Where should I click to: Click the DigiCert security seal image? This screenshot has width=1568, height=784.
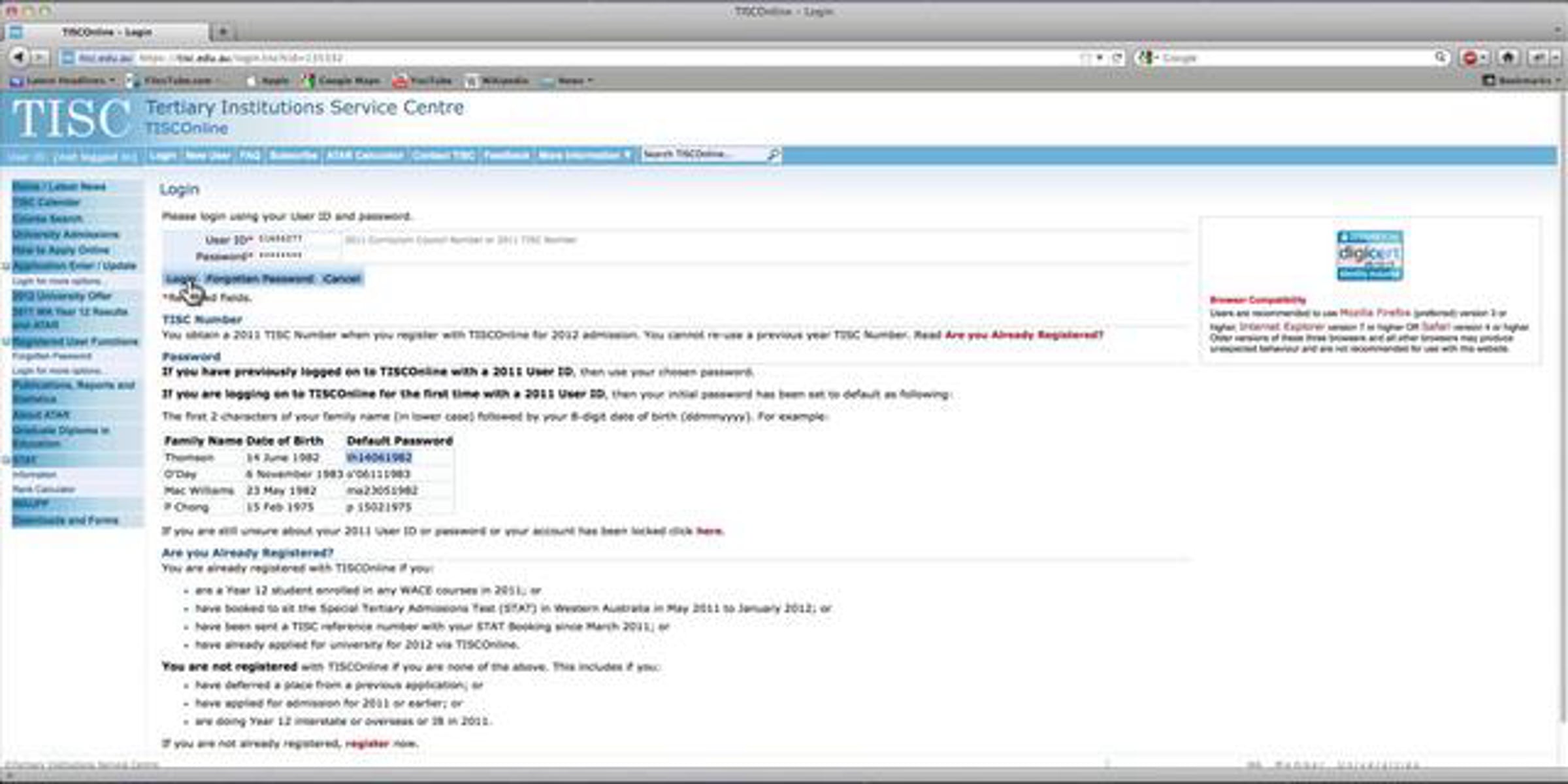pyautogui.click(x=1369, y=255)
